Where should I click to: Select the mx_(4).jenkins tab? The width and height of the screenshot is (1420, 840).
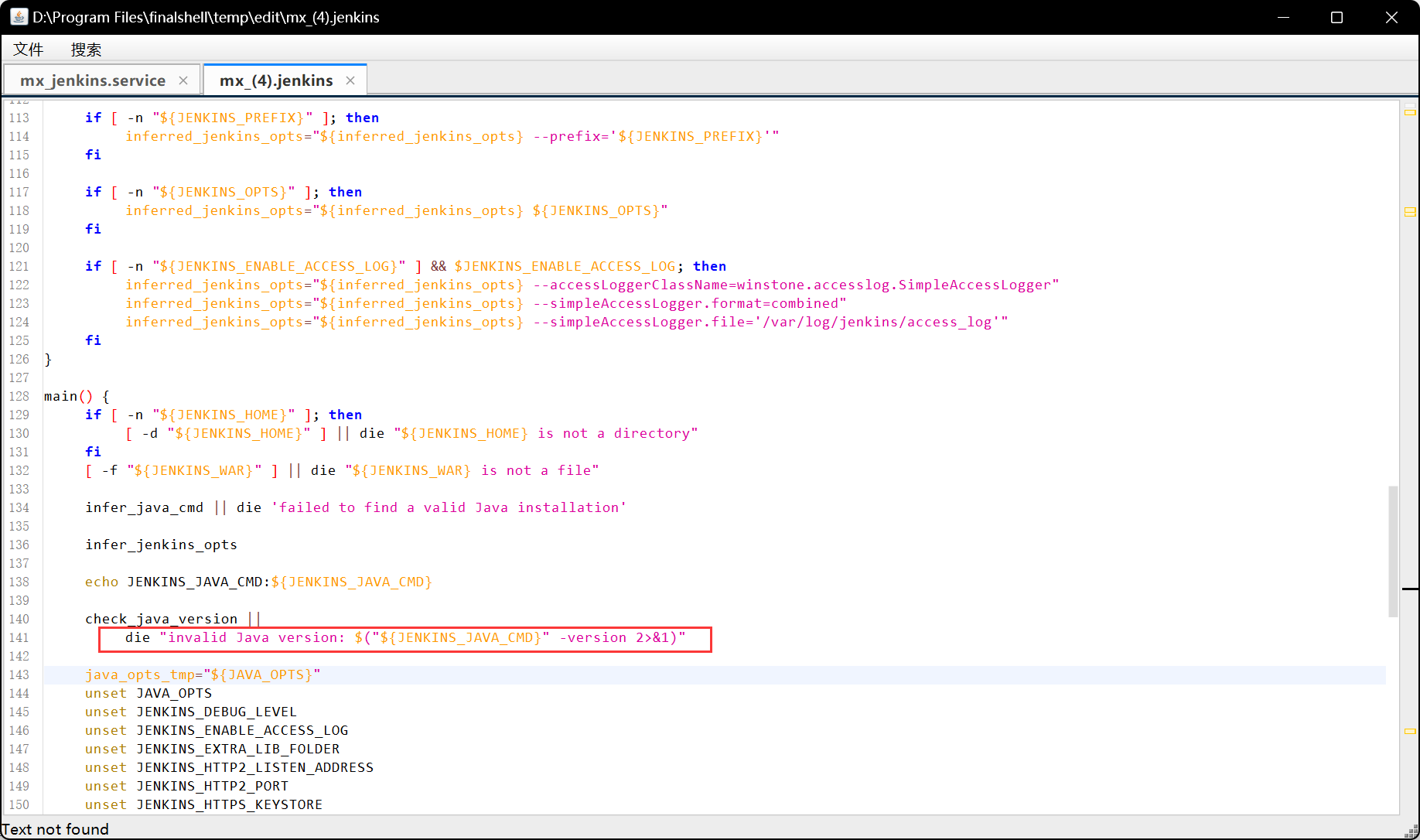[275, 80]
